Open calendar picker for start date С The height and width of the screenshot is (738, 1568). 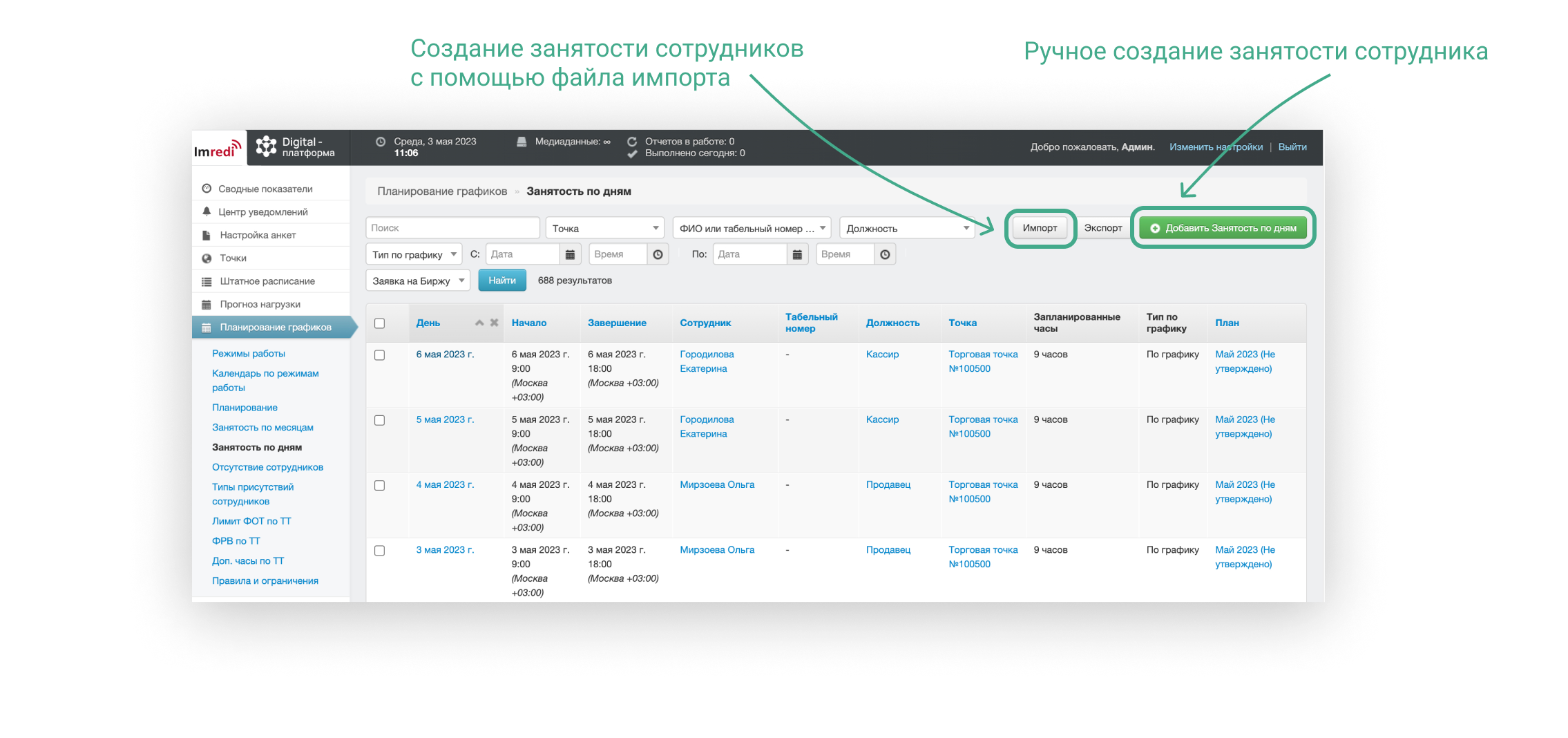pos(570,255)
